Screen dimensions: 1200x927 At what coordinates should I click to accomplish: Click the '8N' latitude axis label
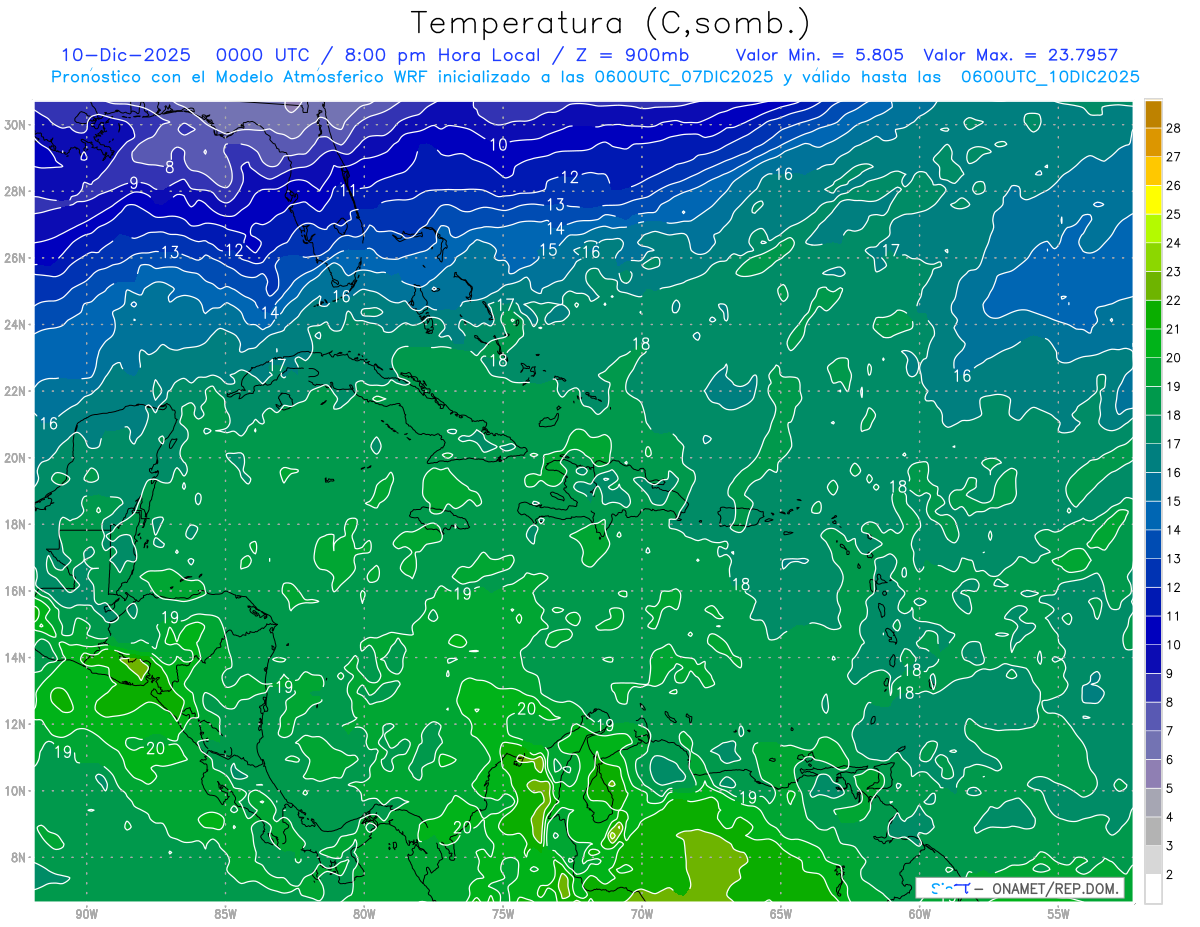[19, 857]
